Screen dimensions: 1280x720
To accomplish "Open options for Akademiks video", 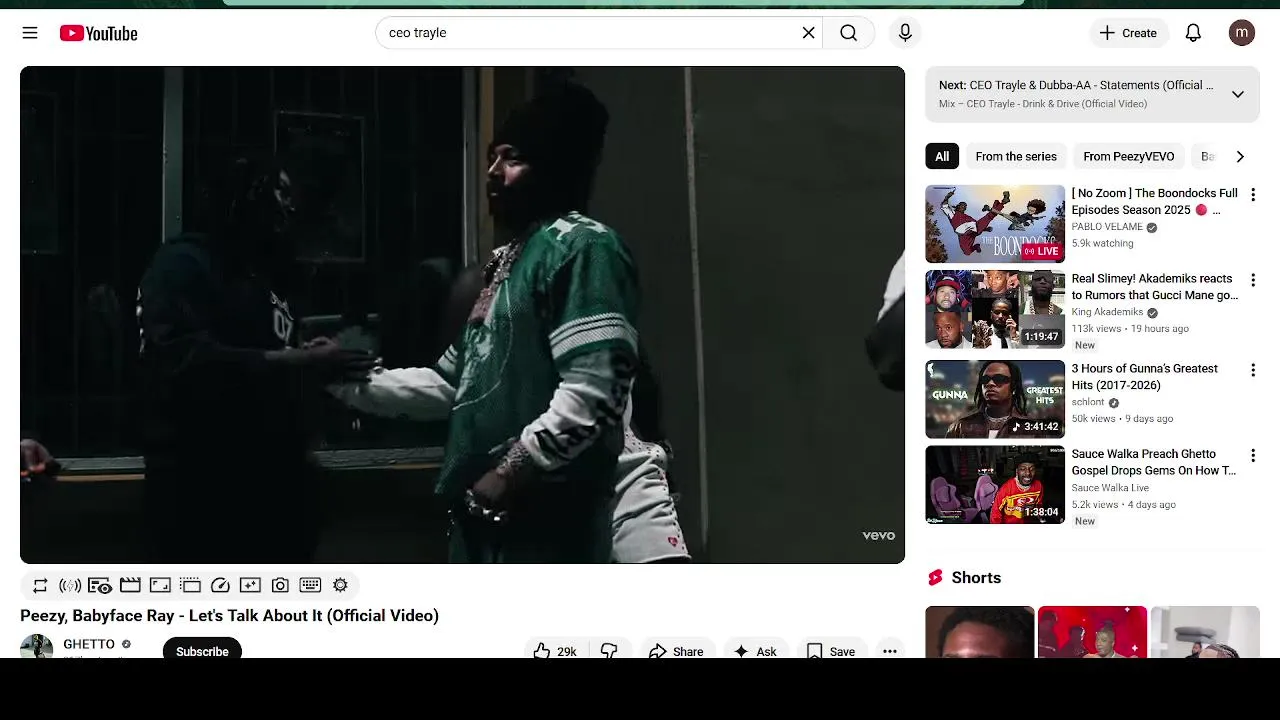I will click(1253, 280).
